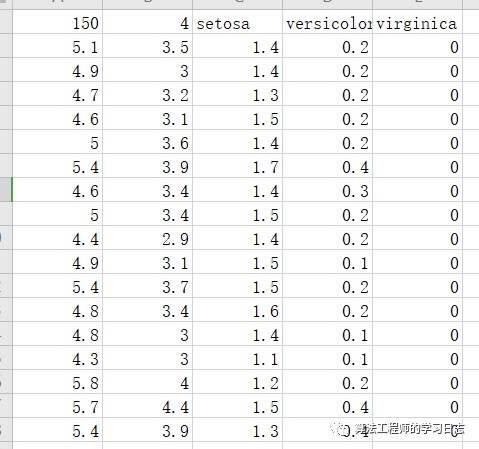Pick the cell containing 1.7

click(237, 166)
